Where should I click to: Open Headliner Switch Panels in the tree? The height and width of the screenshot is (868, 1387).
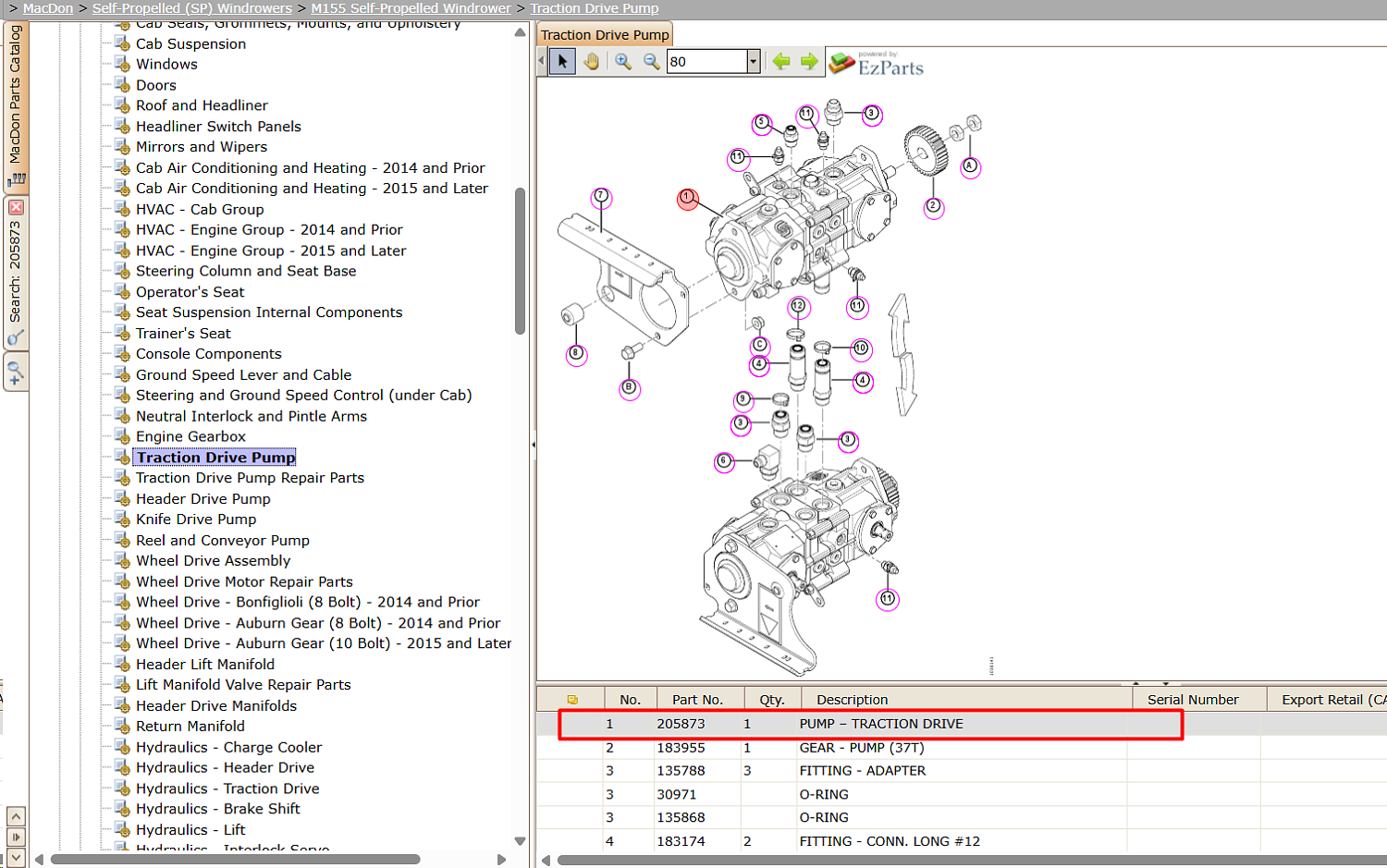[x=218, y=127]
